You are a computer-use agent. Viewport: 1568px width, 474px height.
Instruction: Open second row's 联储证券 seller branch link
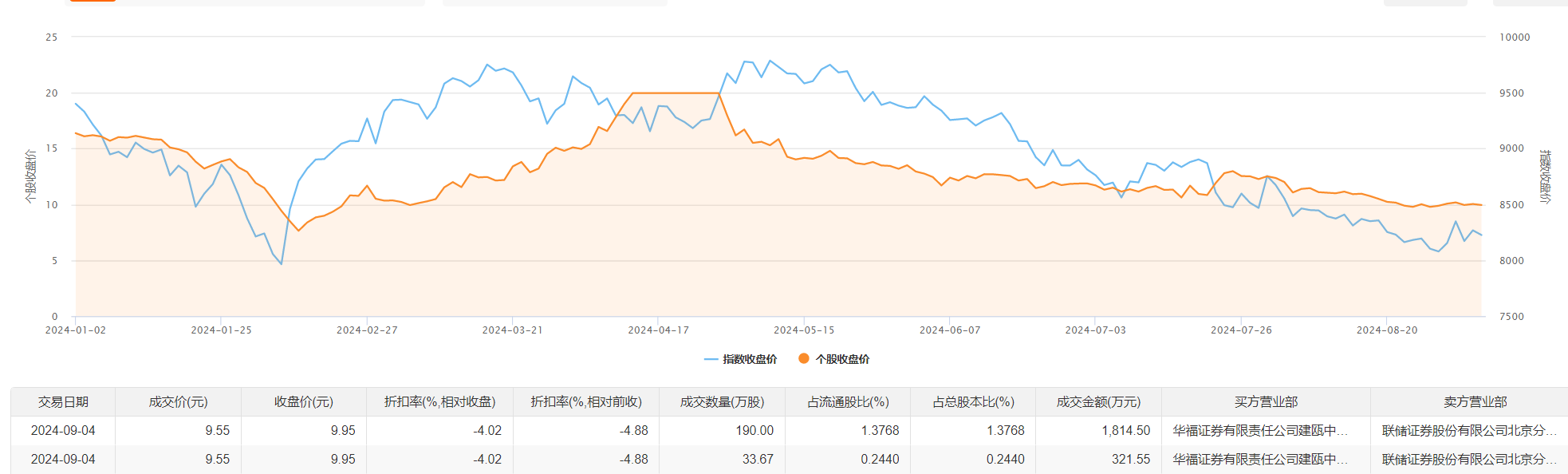(1469, 460)
